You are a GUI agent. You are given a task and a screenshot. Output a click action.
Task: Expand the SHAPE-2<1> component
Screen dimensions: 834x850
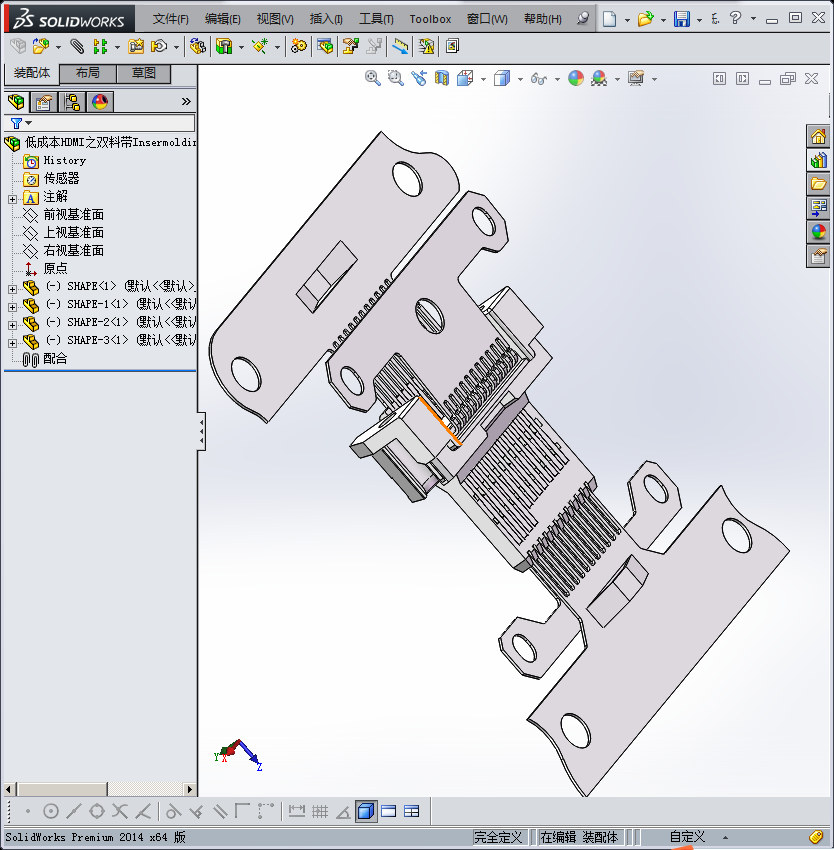tap(12, 325)
